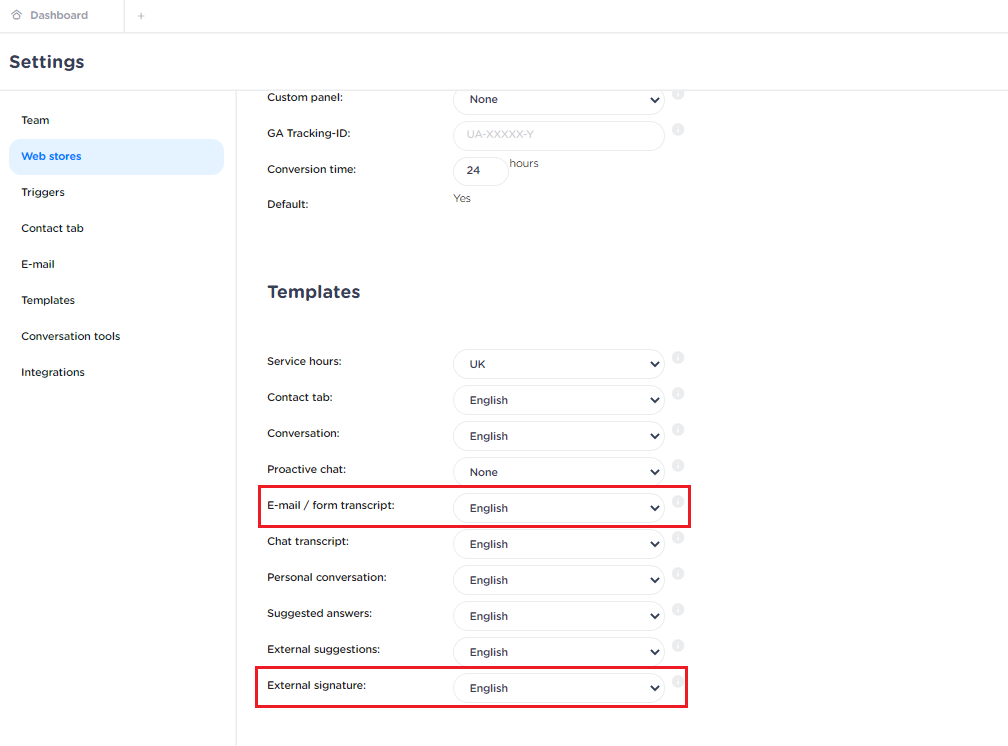Click the info icon beside Suggested answers
Viewport: 1008px width, 746px height.
(x=678, y=609)
